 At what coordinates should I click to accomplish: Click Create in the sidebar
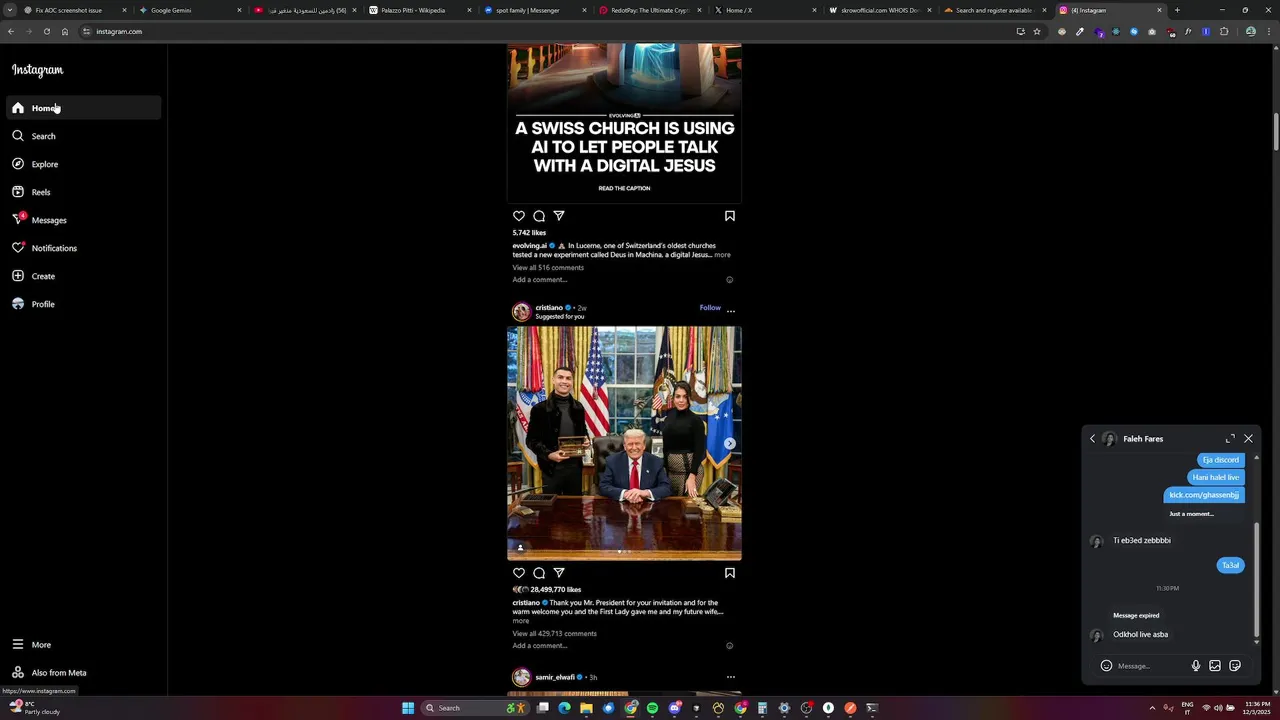(x=84, y=276)
